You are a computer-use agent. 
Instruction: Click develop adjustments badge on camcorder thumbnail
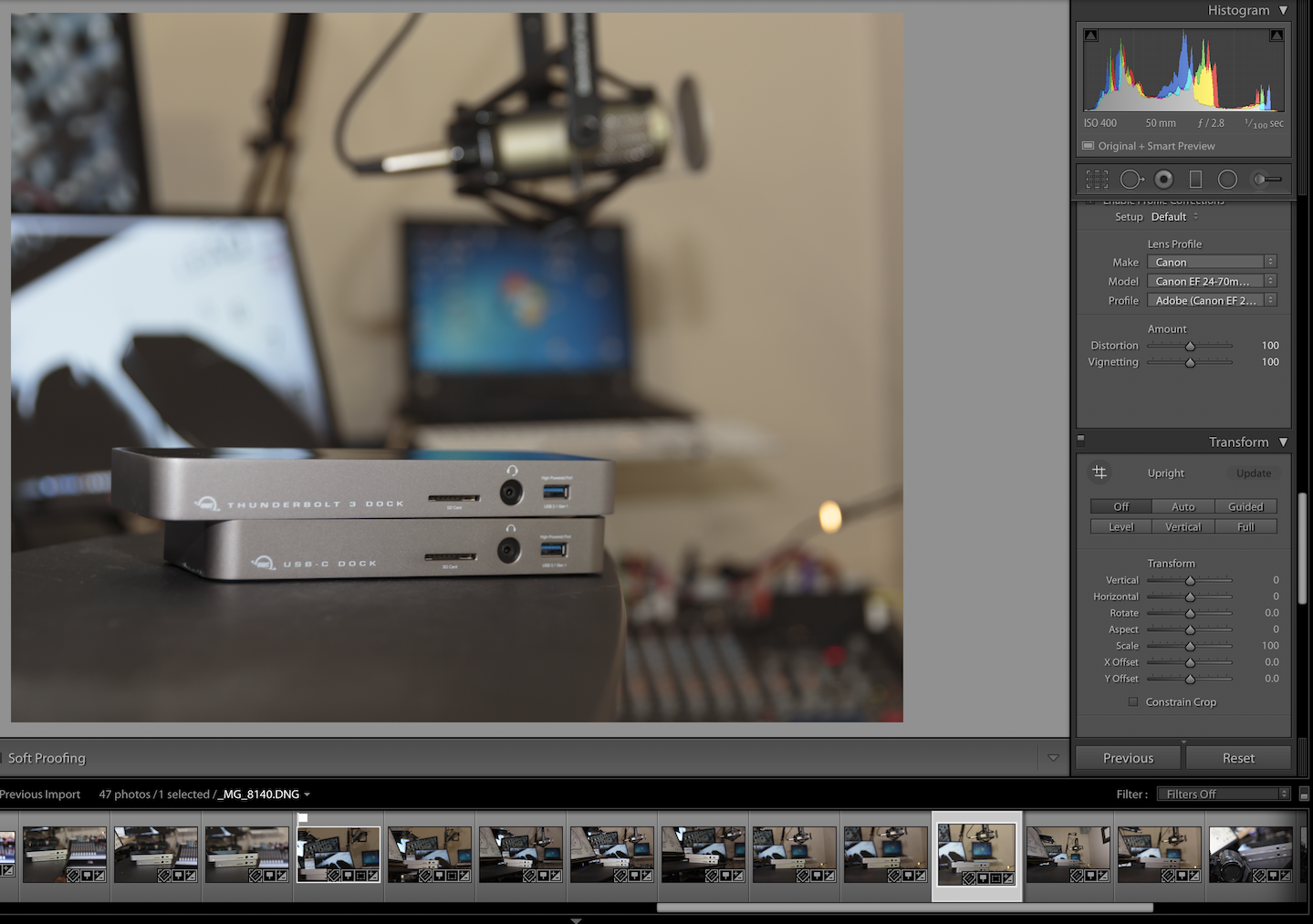point(1285,876)
